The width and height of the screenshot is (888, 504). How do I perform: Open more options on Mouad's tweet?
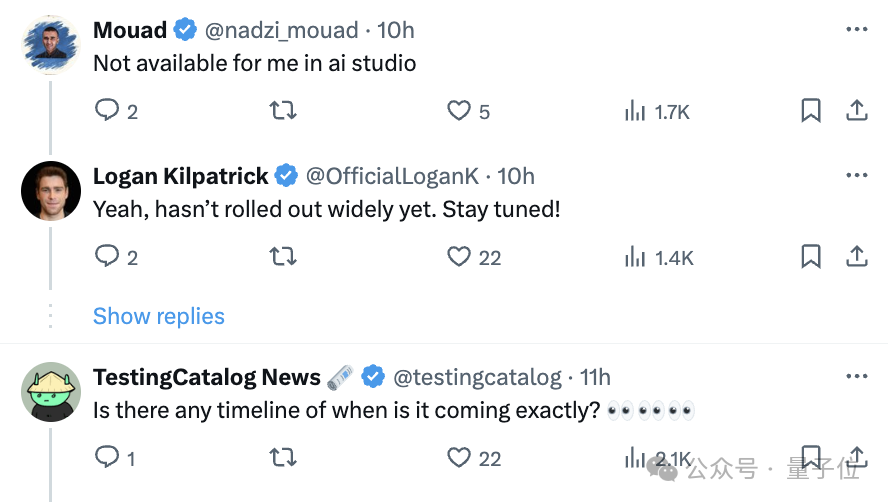coord(857,29)
